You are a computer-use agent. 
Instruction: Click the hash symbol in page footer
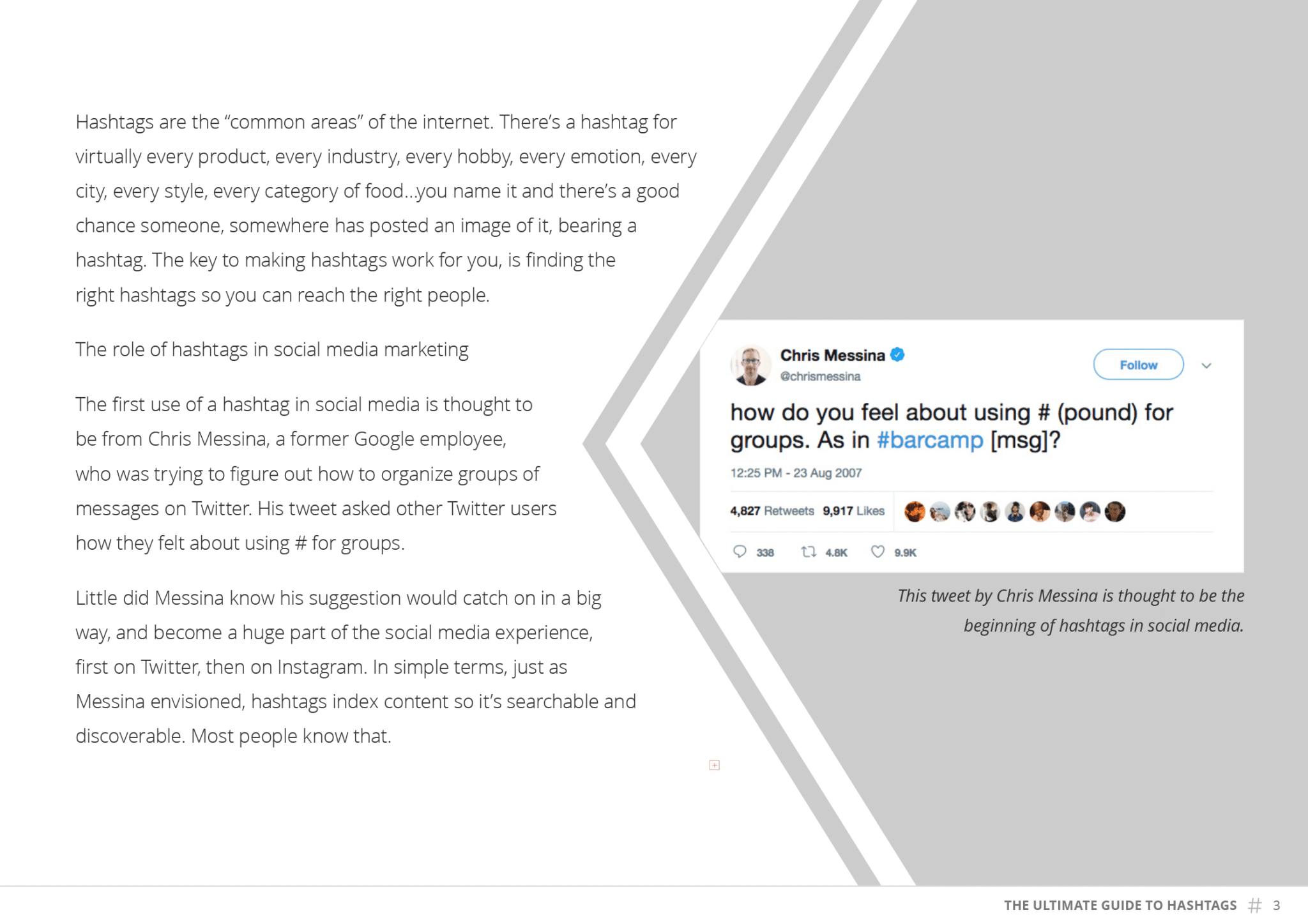point(1255,905)
